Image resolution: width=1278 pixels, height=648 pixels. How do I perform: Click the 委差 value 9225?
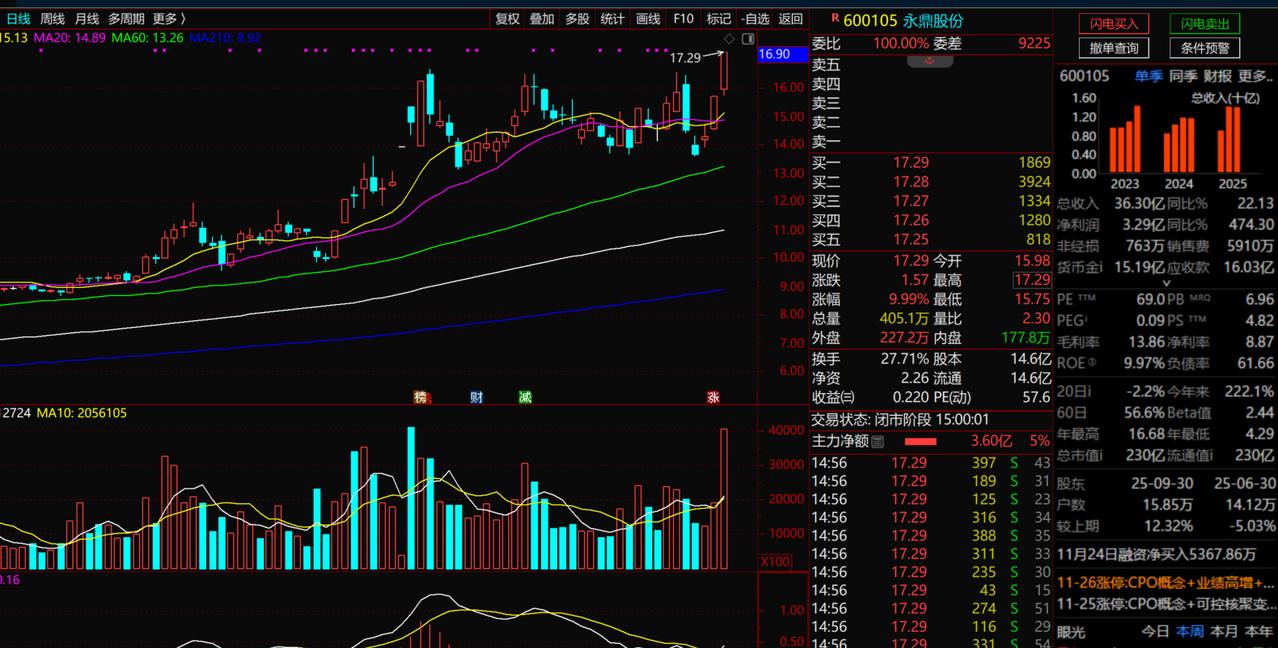tap(1034, 43)
